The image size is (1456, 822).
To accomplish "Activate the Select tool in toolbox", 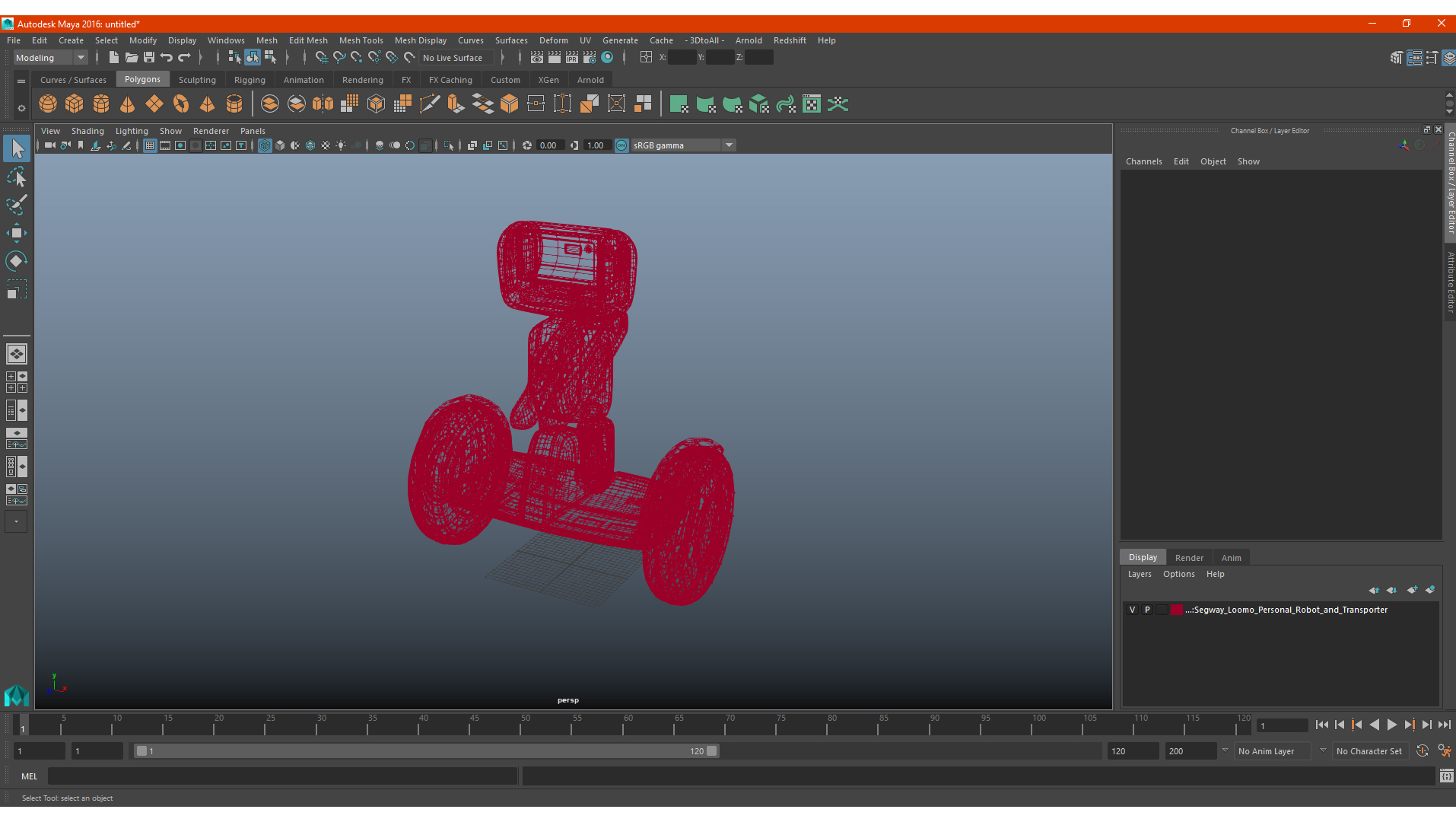I will coord(17,148).
